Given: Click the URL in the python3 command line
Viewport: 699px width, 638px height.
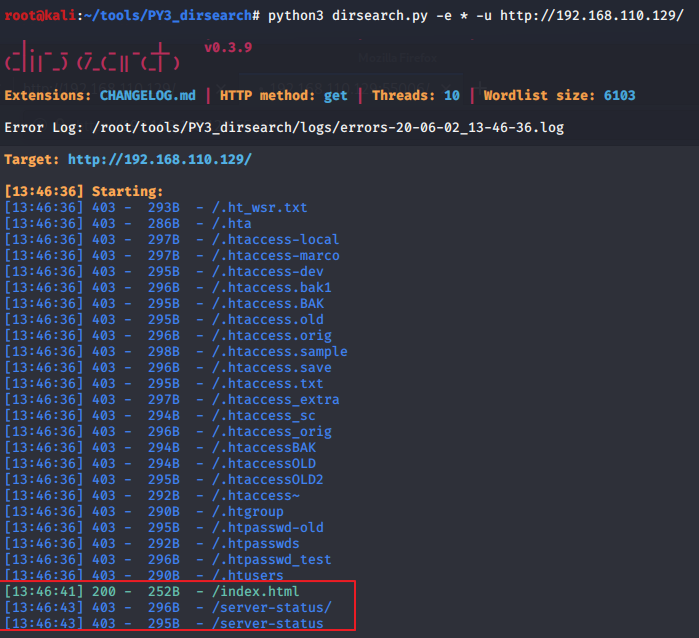Looking at the screenshot, I should [592, 16].
